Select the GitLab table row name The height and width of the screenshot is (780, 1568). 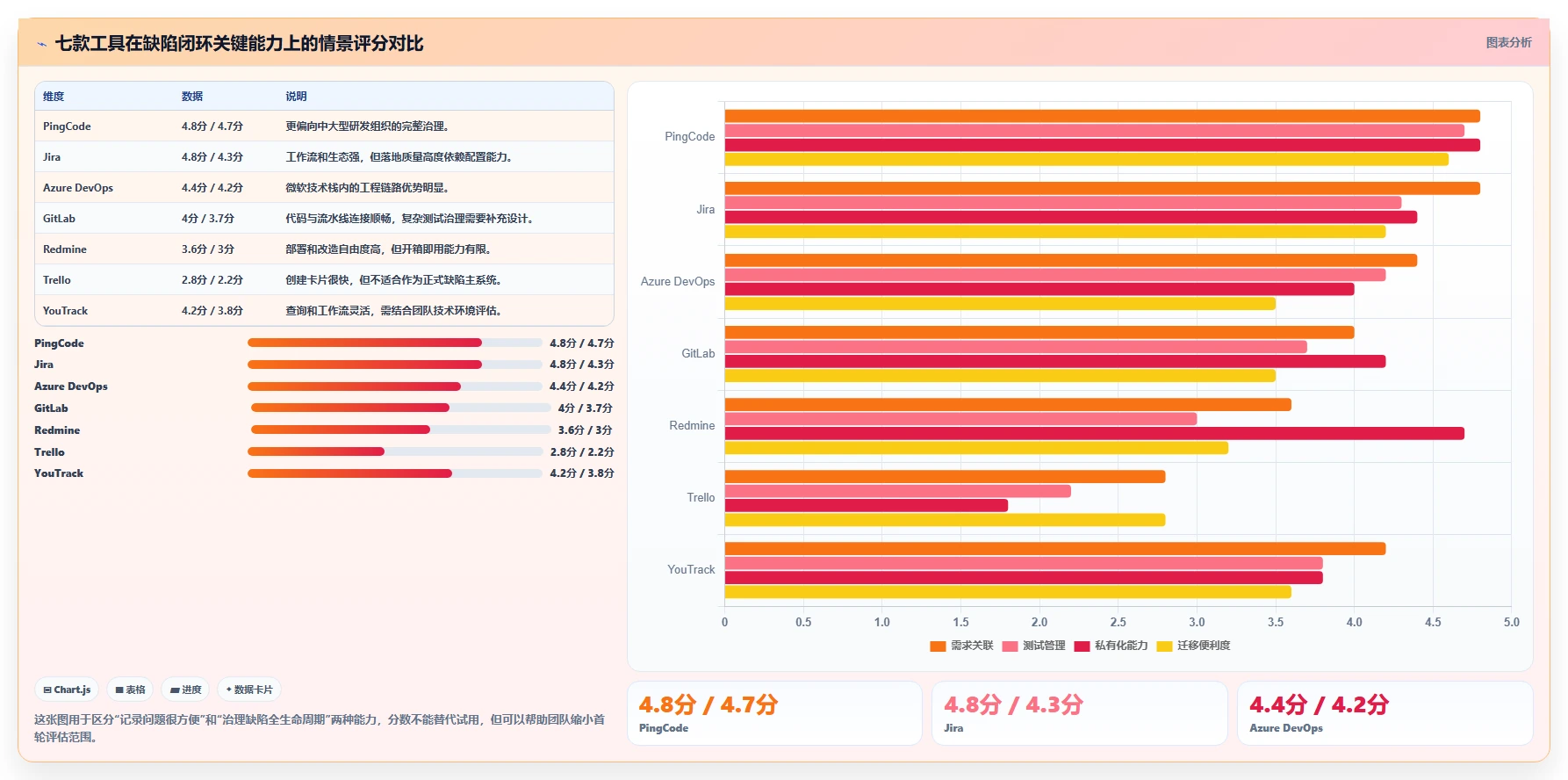59,219
